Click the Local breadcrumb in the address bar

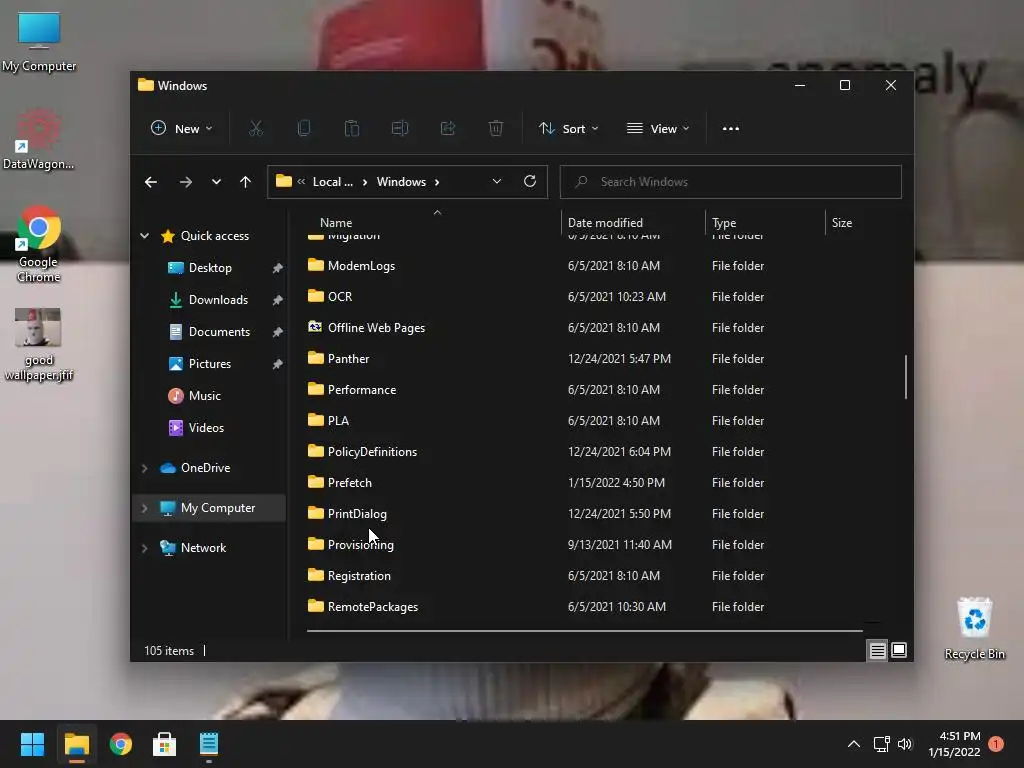click(332, 182)
